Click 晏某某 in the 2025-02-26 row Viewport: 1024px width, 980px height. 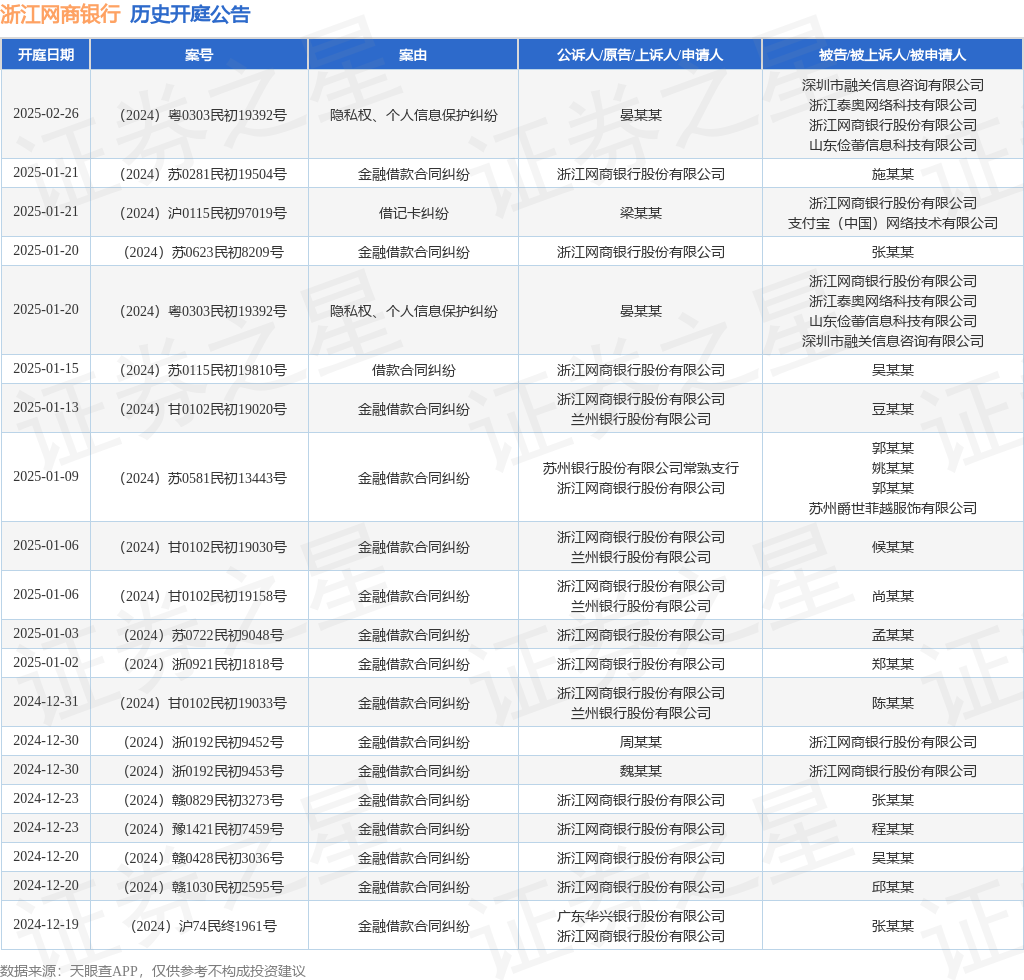(x=641, y=115)
